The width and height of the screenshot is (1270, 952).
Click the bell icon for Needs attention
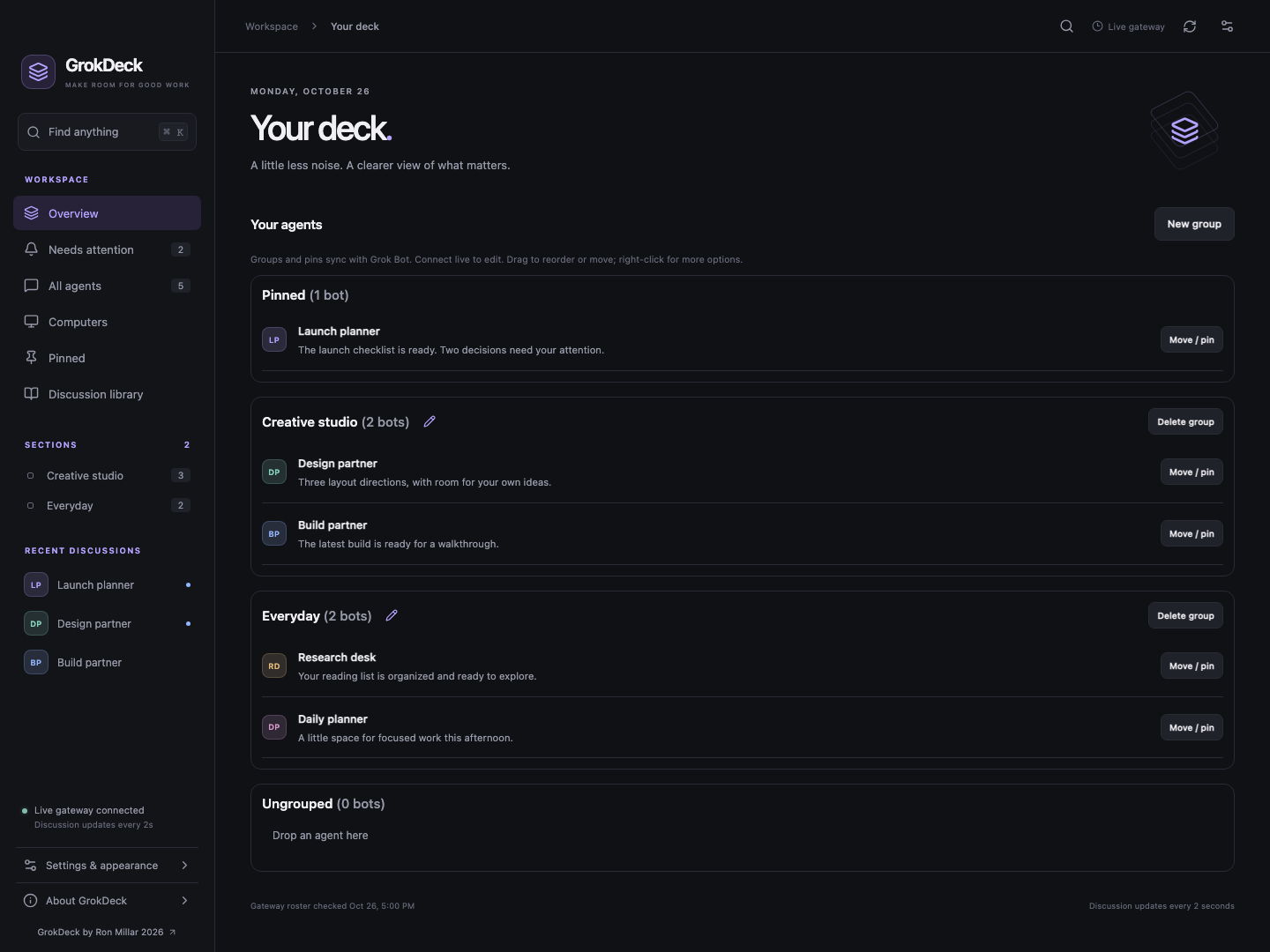pyautogui.click(x=31, y=249)
